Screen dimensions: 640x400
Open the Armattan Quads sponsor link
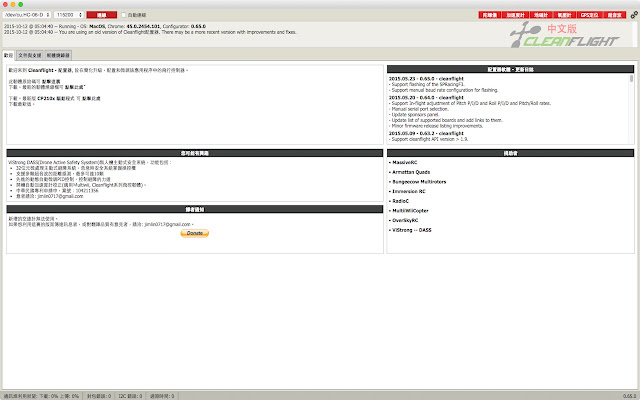click(411, 172)
